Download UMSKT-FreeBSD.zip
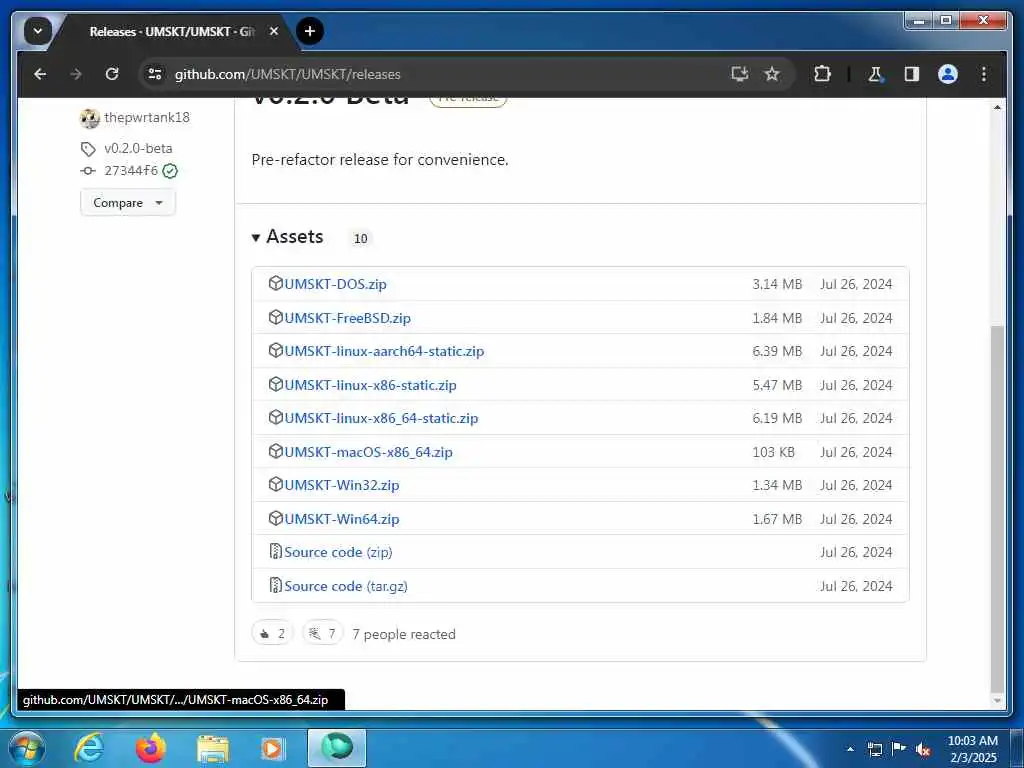 click(x=347, y=318)
